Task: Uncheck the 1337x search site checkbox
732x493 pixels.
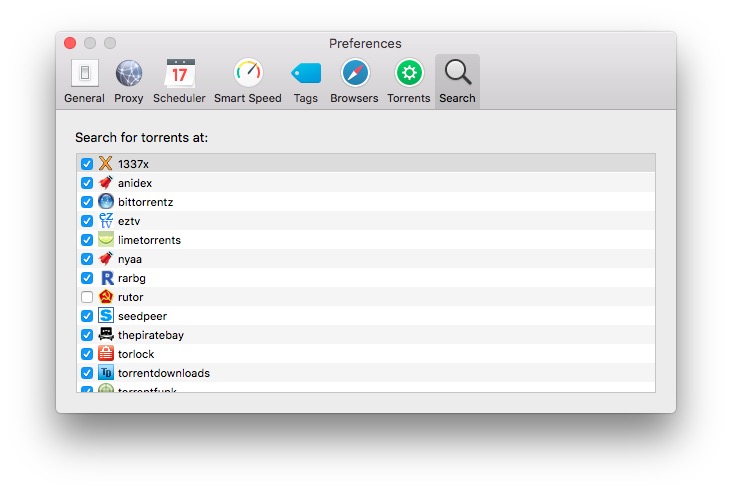Action: tap(87, 164)
